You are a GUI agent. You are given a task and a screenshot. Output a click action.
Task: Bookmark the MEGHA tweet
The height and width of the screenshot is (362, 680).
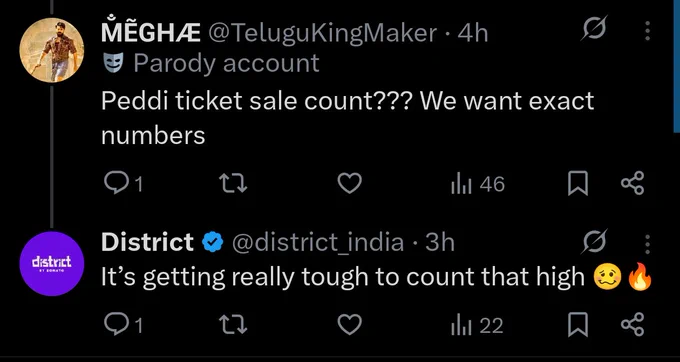578,184
